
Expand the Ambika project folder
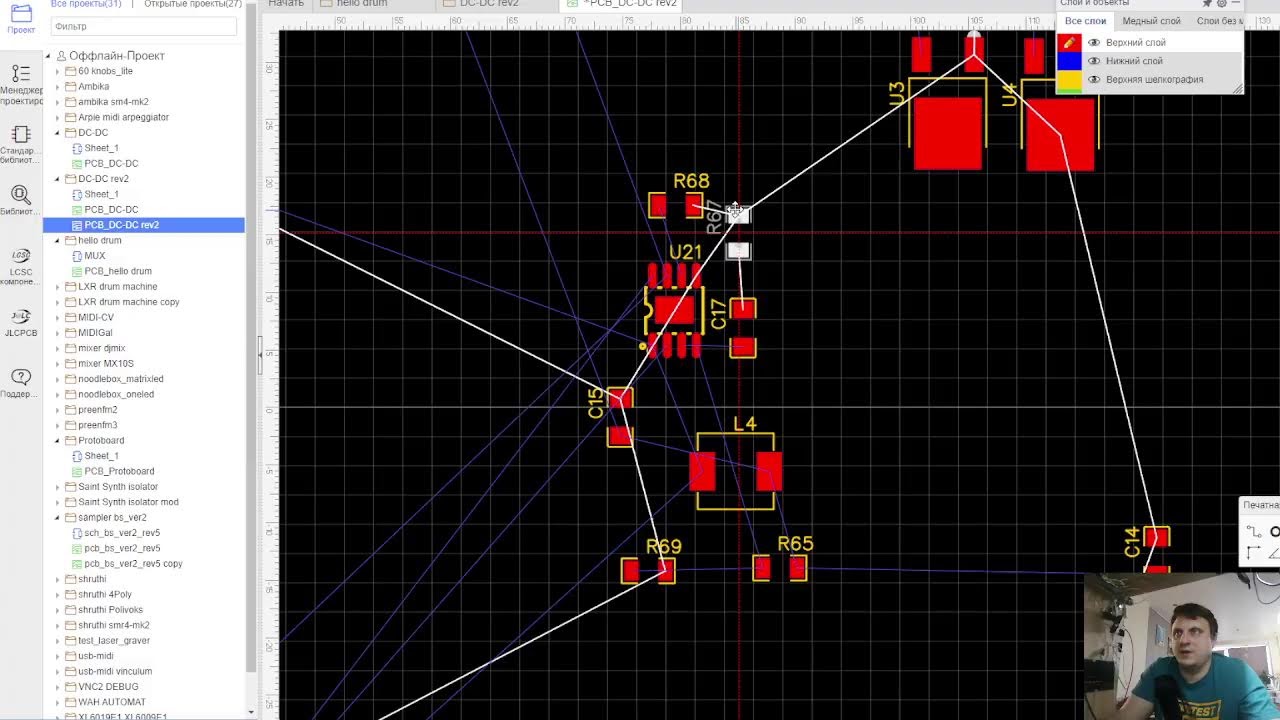(57, 87)
